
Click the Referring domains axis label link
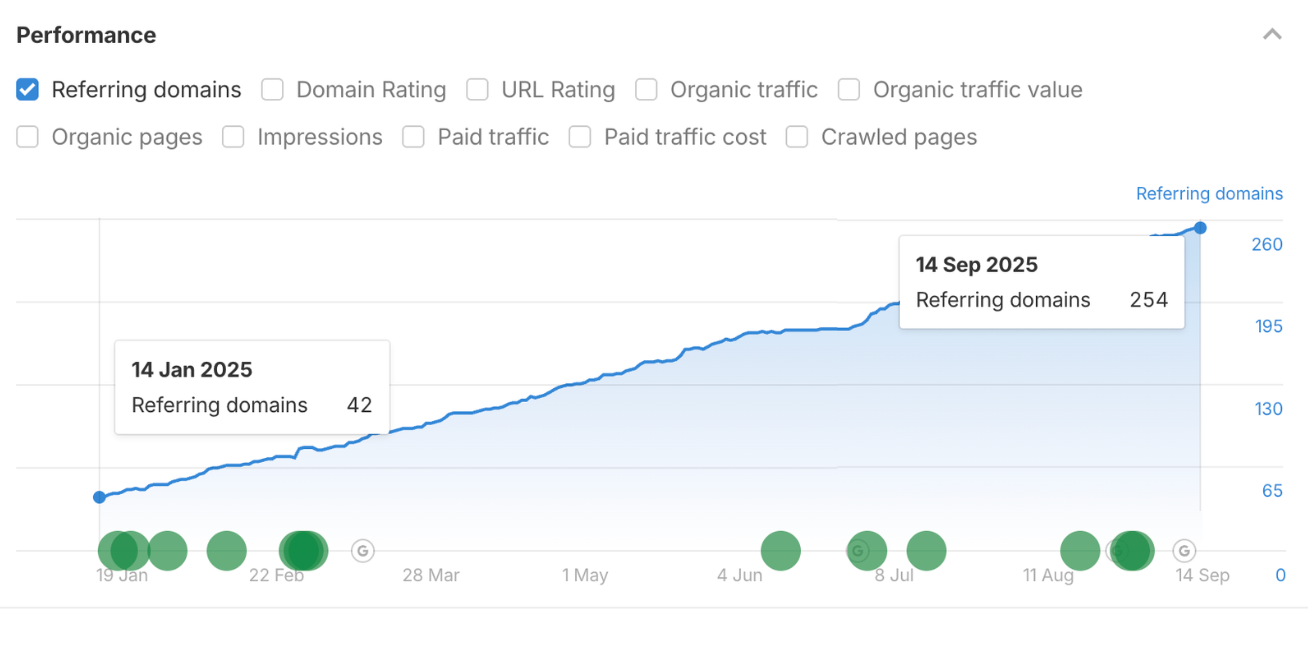[1209, 193]
